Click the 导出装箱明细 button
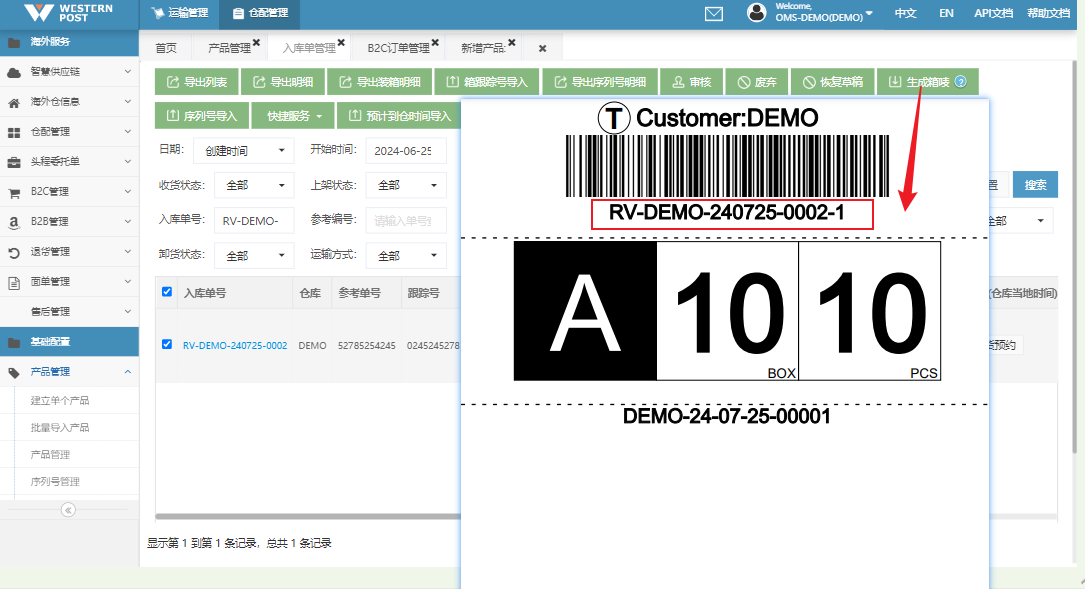 [x=379, y=82]
